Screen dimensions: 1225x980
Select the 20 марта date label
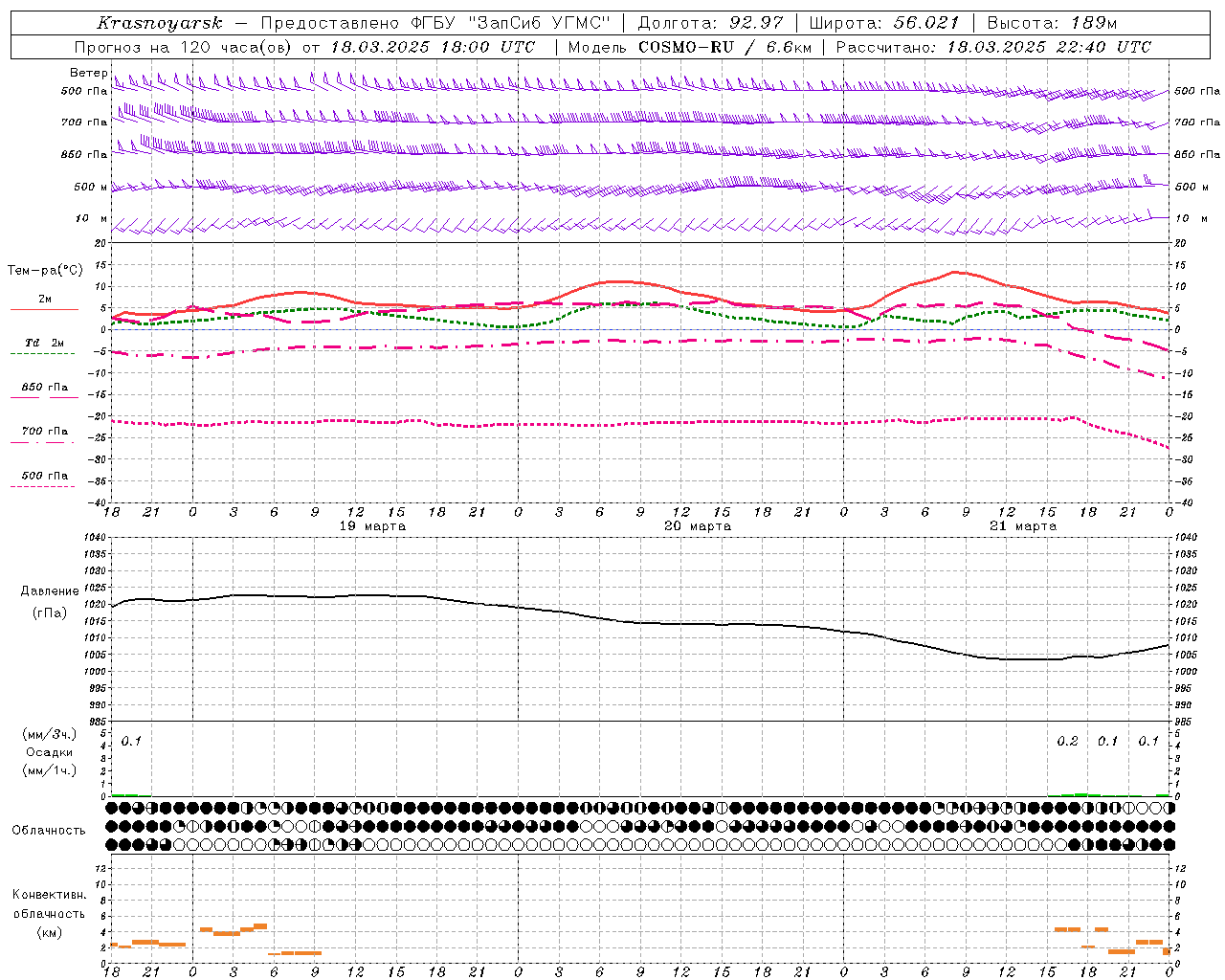coord(698,526)
